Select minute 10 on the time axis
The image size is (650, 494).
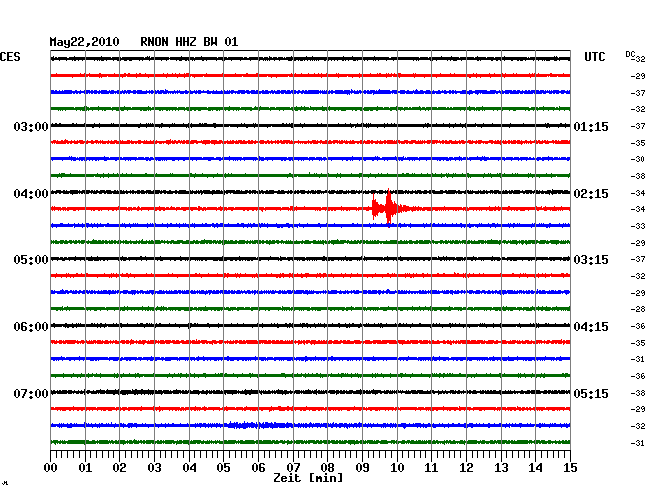point(397,467)
